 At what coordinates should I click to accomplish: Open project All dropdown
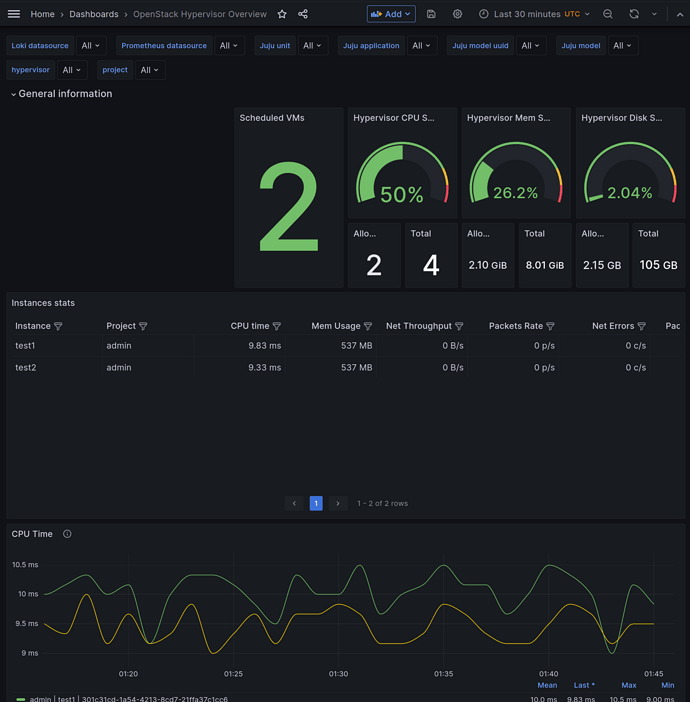coord(150,70)
